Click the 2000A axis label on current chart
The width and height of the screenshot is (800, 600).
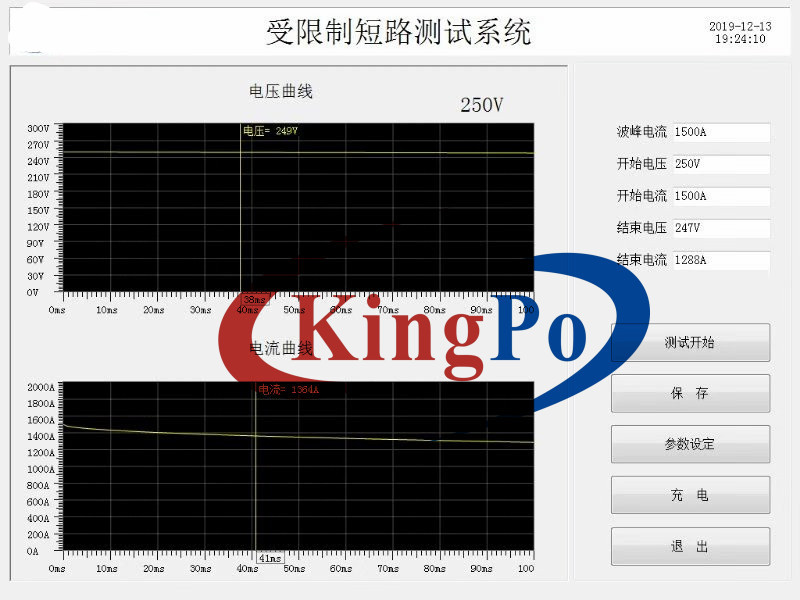click(x=41, y=387)
